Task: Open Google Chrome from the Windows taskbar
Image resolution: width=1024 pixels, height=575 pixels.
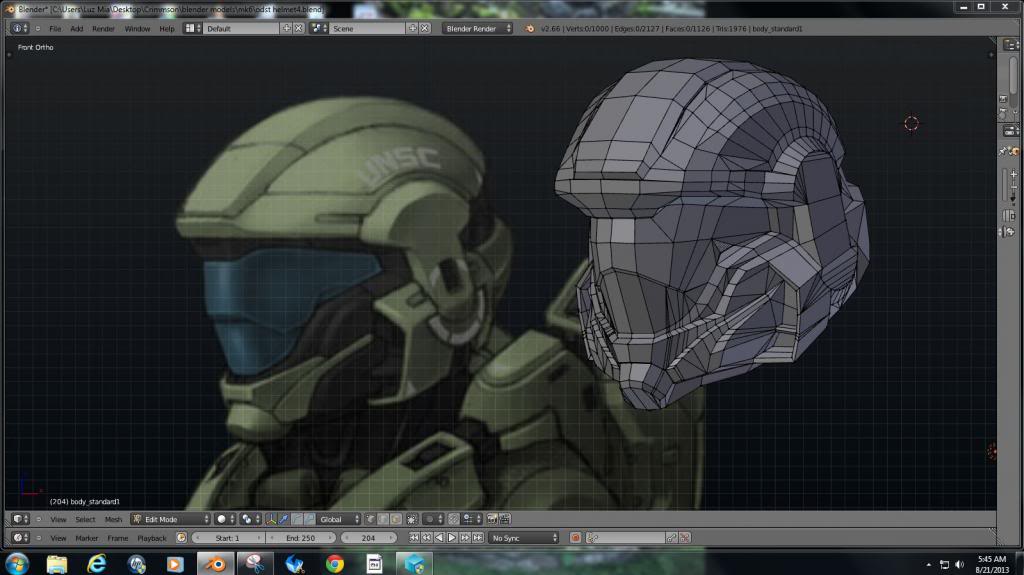Action: [335, 564]
